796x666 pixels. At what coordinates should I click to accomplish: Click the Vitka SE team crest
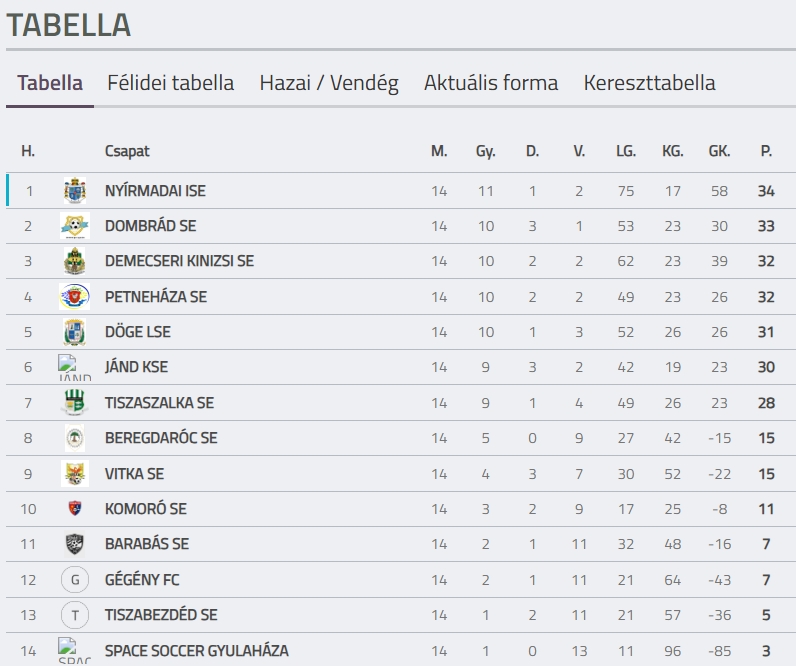pos(75,473)
